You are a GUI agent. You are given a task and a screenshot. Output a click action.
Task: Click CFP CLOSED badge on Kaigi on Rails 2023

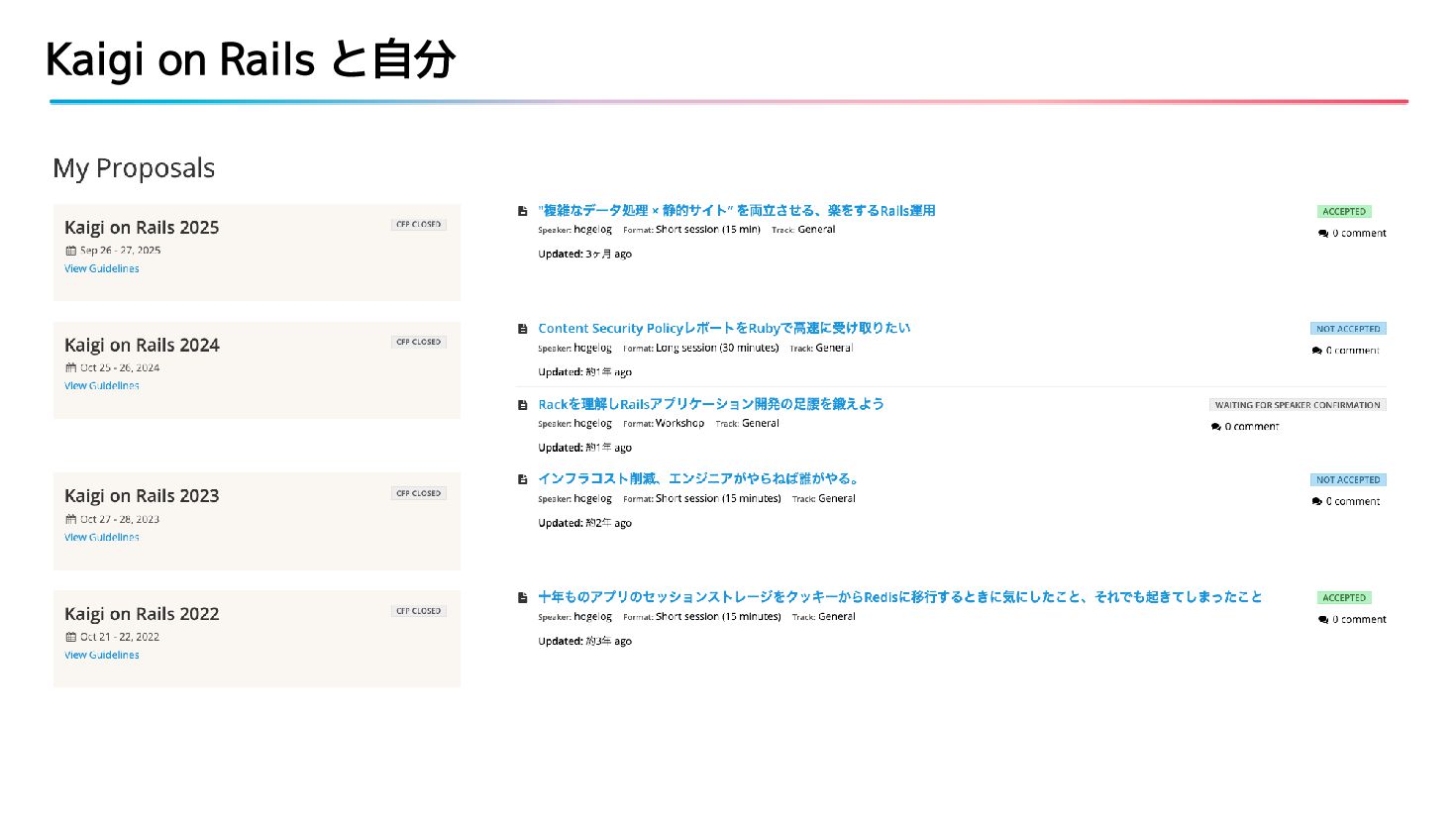419,493
